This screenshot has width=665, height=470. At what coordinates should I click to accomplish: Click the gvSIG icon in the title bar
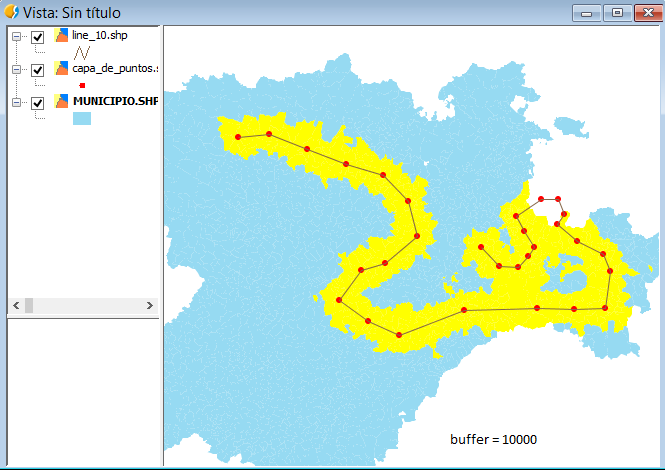[11, 11]
